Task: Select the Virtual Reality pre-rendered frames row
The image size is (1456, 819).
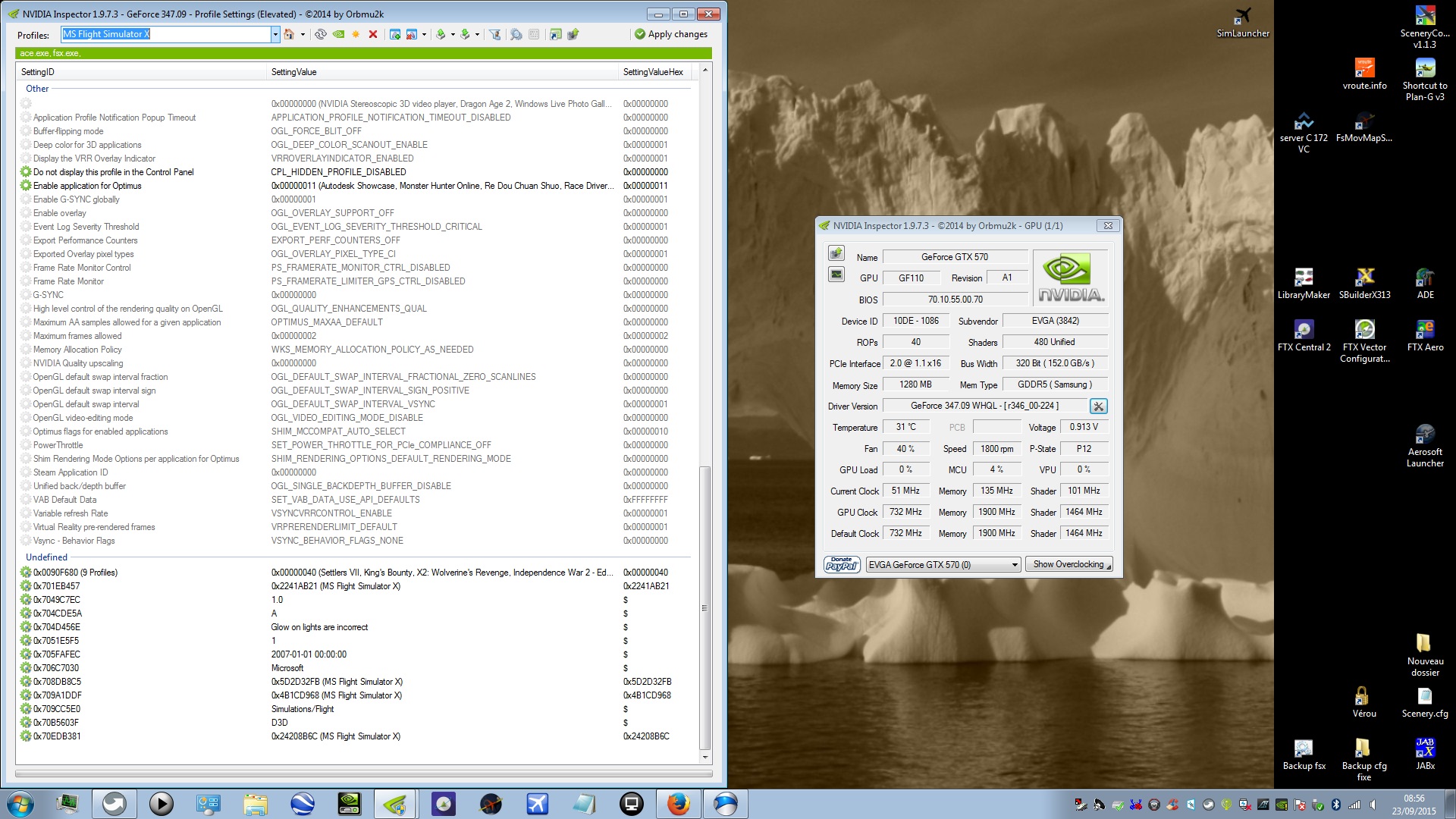Action: pos(355,527)
